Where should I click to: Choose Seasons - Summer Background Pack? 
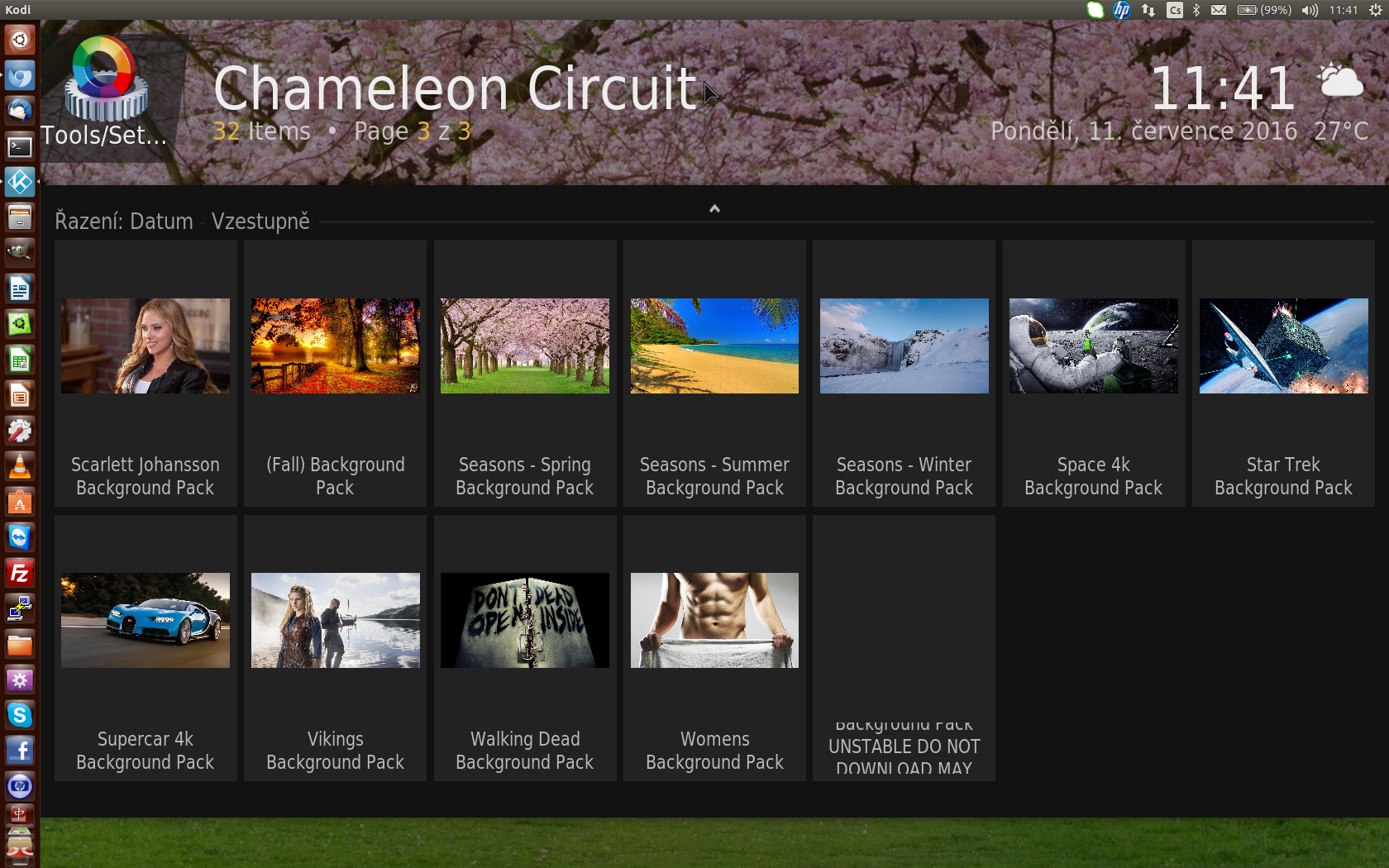click(x=714, y=374)
